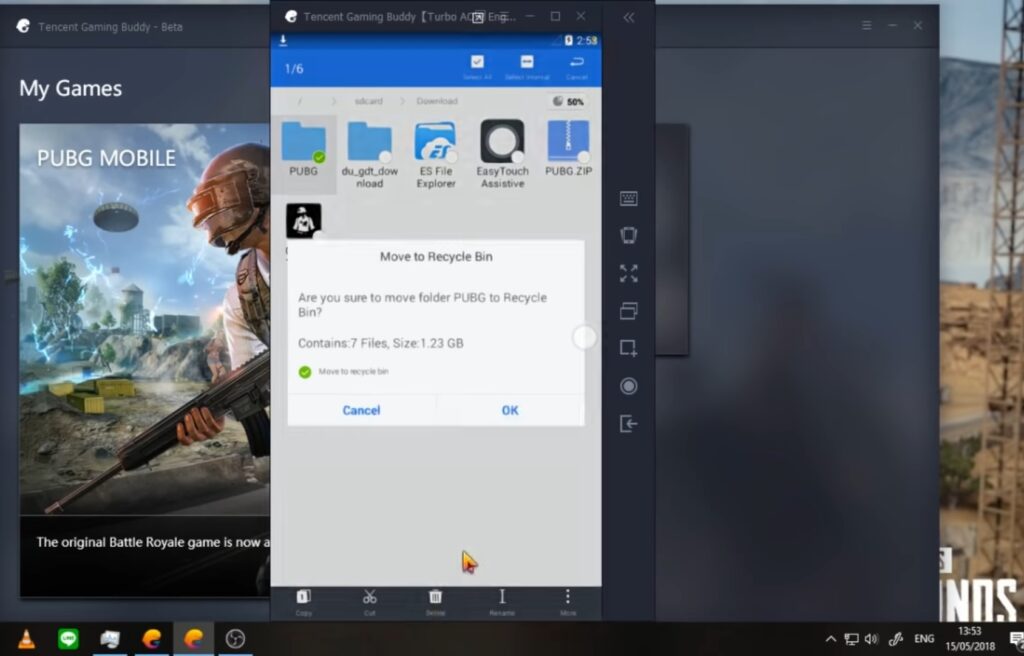Collapse the emulator sidebar with double chevron

pos(629,18)
